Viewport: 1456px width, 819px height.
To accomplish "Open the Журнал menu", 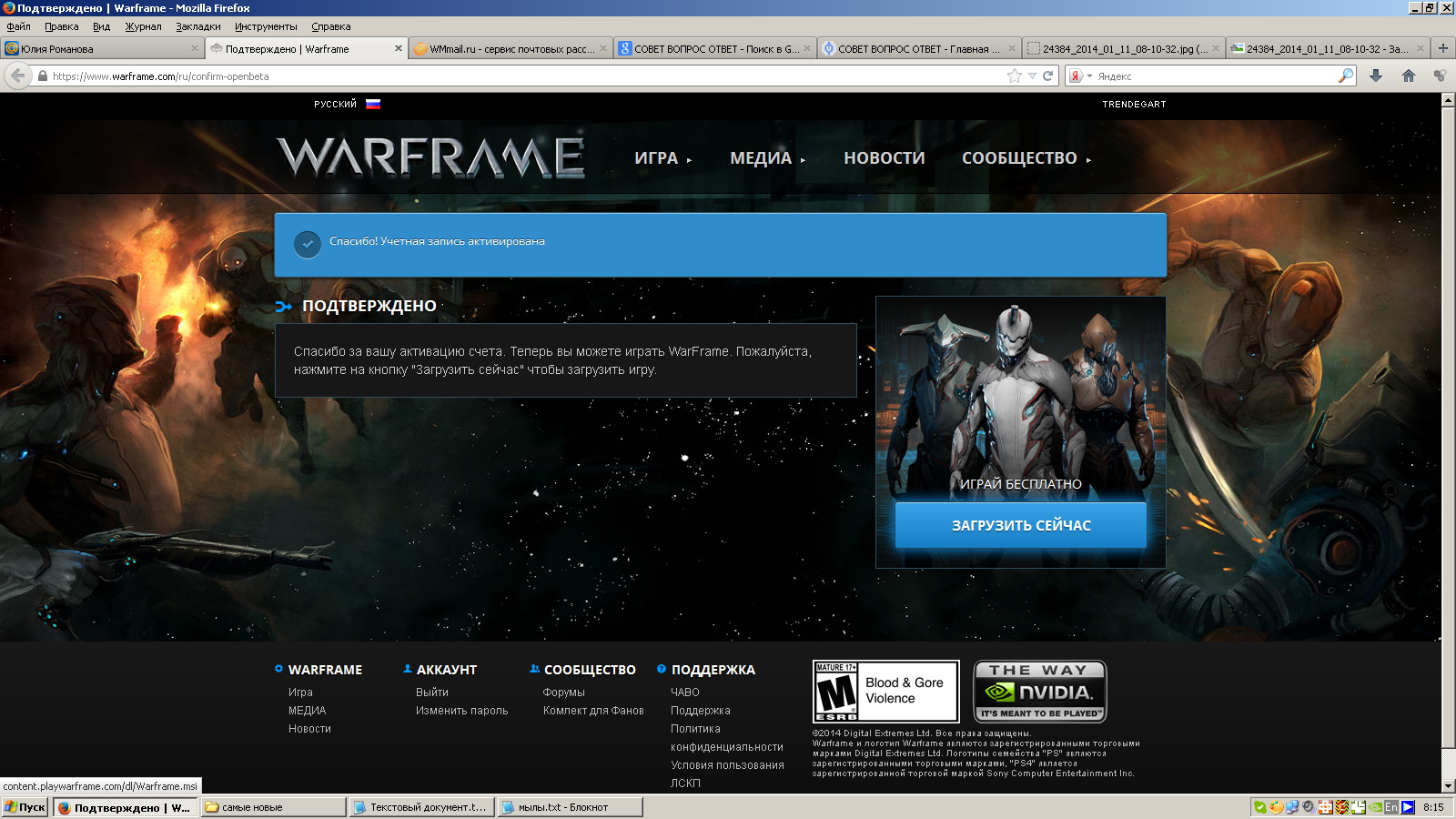I will click(x=143, y=26).
